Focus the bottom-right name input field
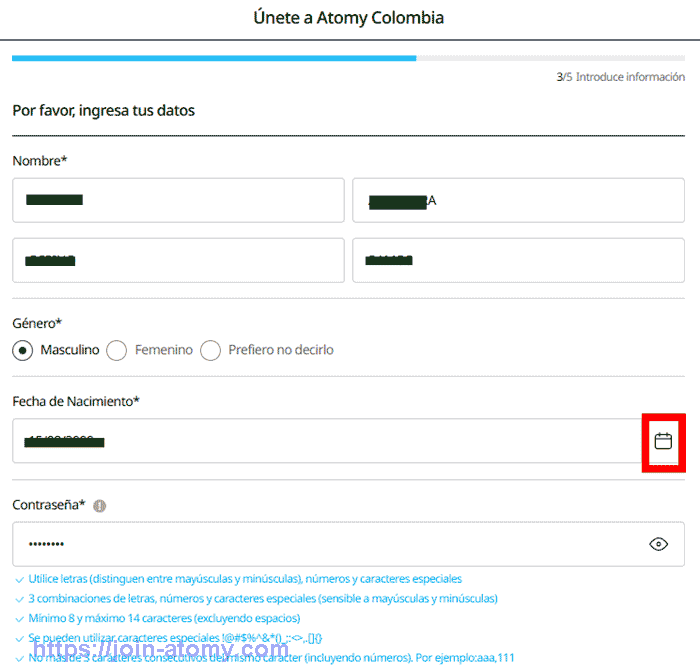700x670 pixels. (x=518, y=260)
